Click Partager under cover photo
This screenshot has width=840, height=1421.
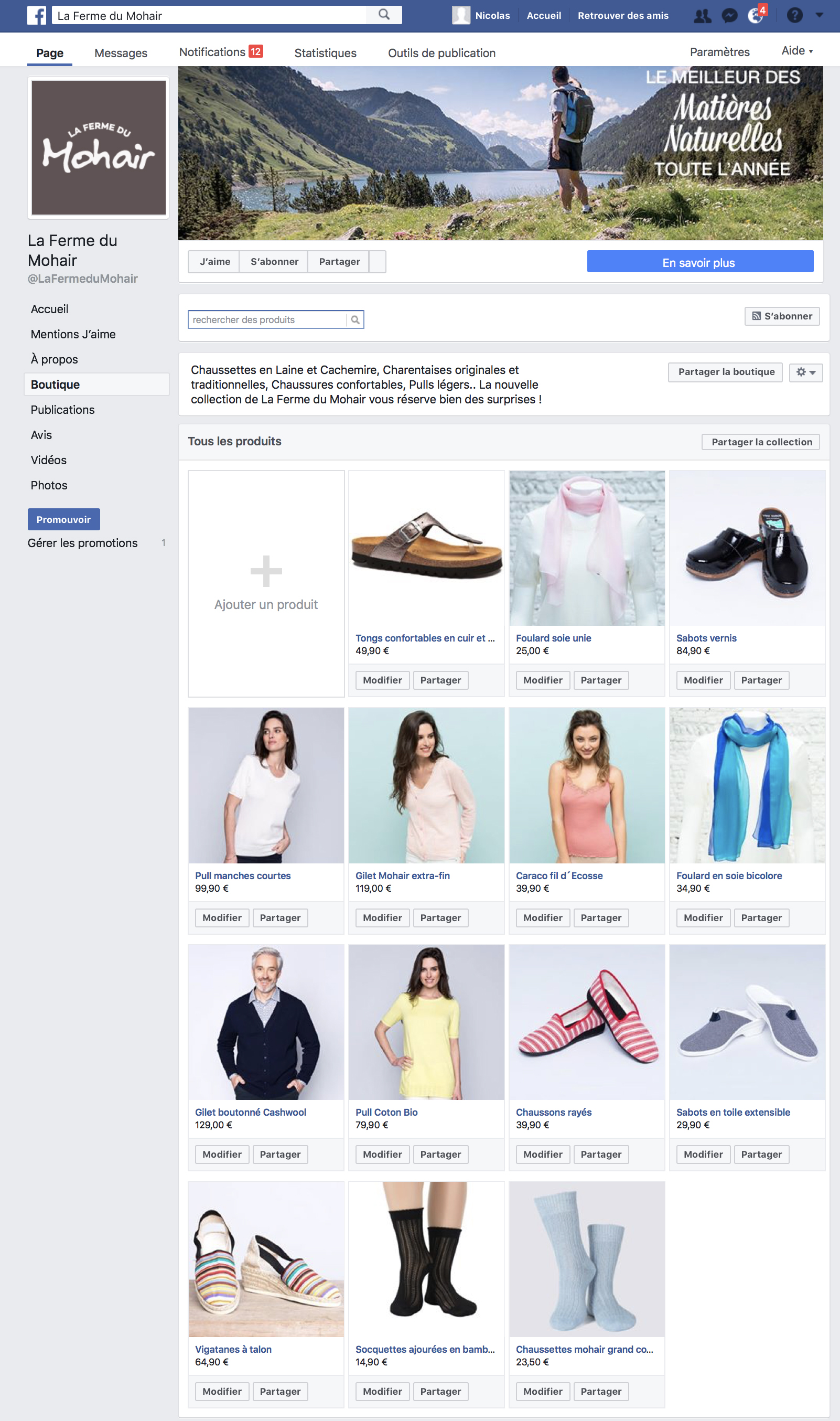tap(339, 262)
